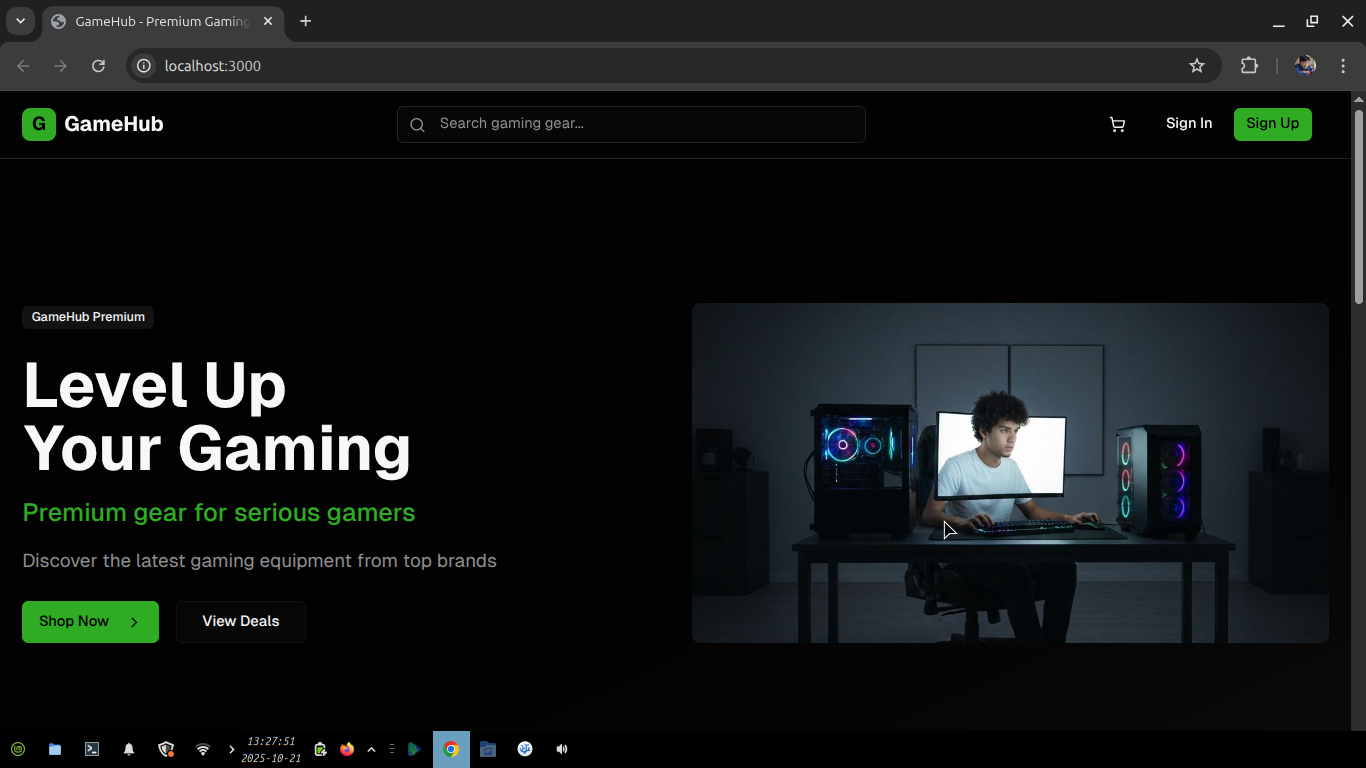Click the GameHub logo icon
This screenshot has height=768, width=1366.
point(38,124)
